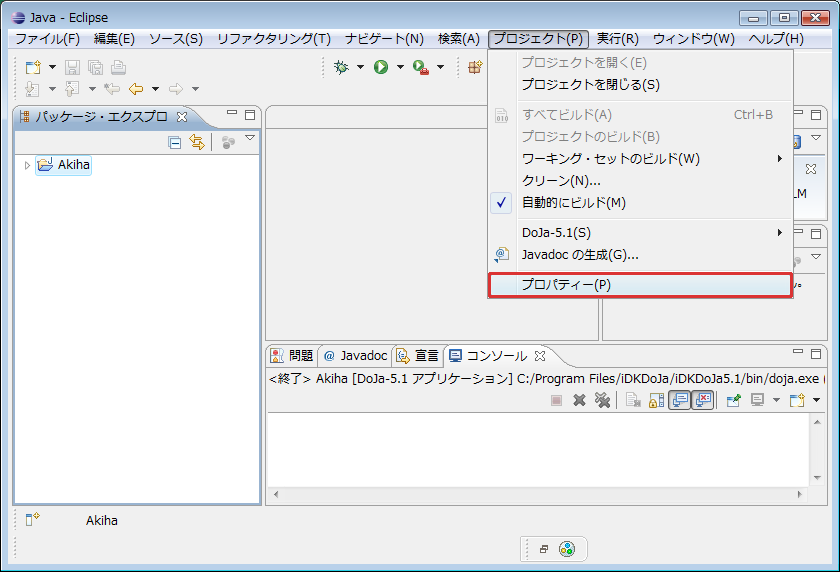840x572 pixels.
Task: Open the Run button dropdown arrow
Action: click(x=400, y=67)
